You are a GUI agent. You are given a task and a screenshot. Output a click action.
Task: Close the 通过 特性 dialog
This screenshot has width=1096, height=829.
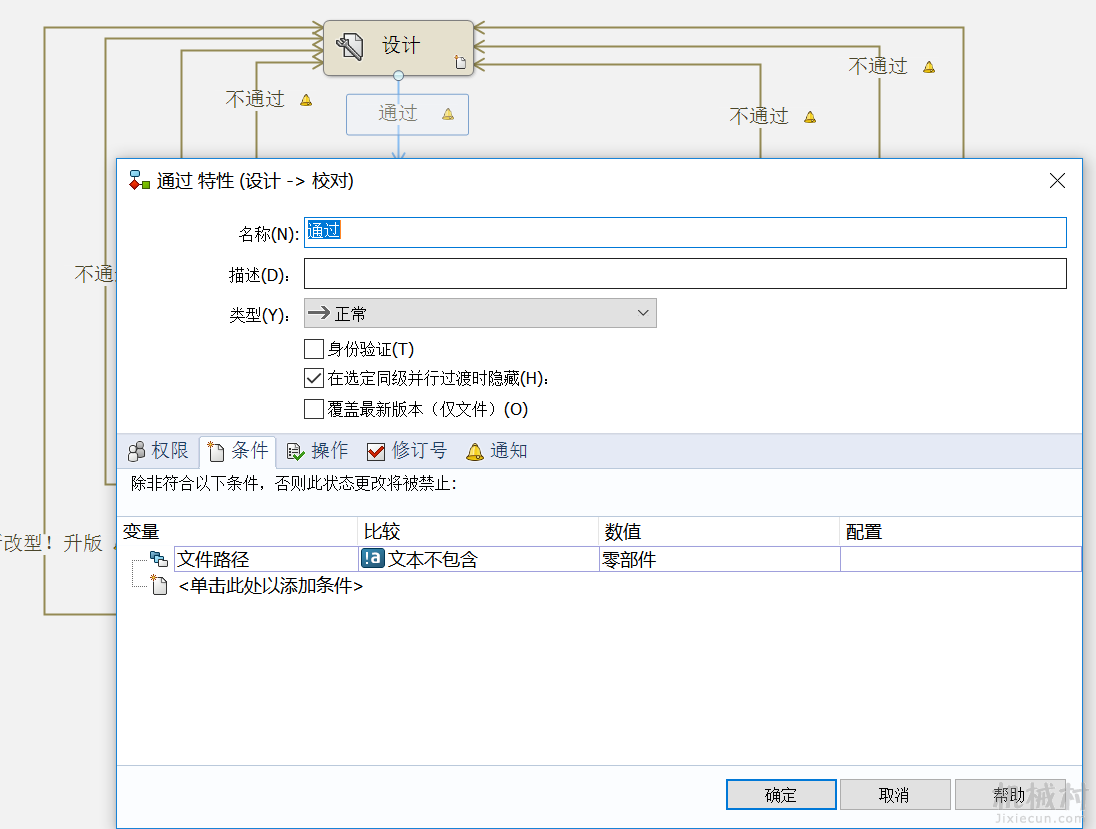click(x=1058, y=181)
